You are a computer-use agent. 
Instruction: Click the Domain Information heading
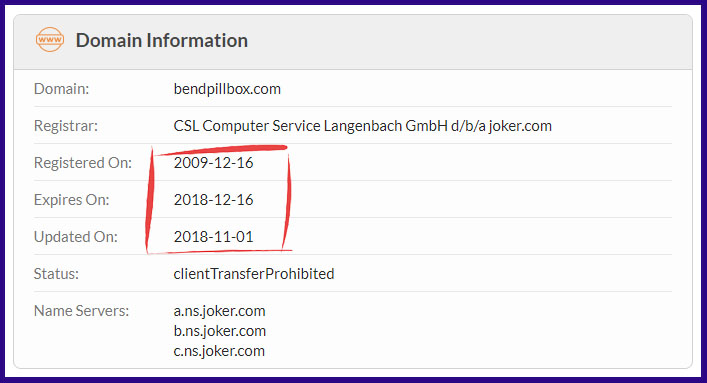coord(161,41)
